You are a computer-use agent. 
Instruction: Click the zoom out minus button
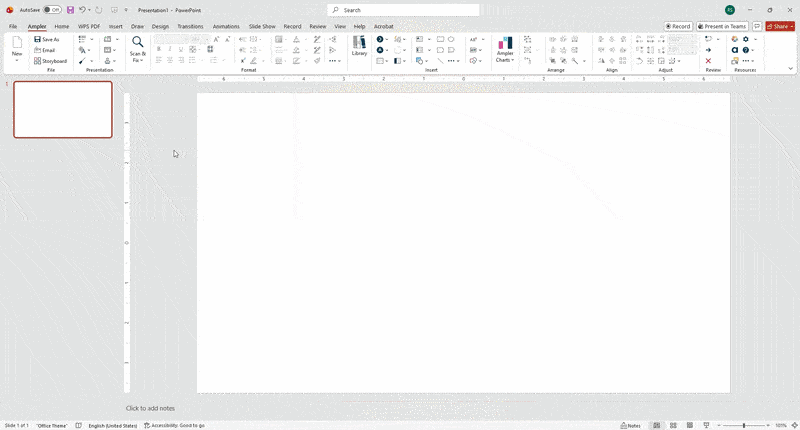tap(719, 425)
